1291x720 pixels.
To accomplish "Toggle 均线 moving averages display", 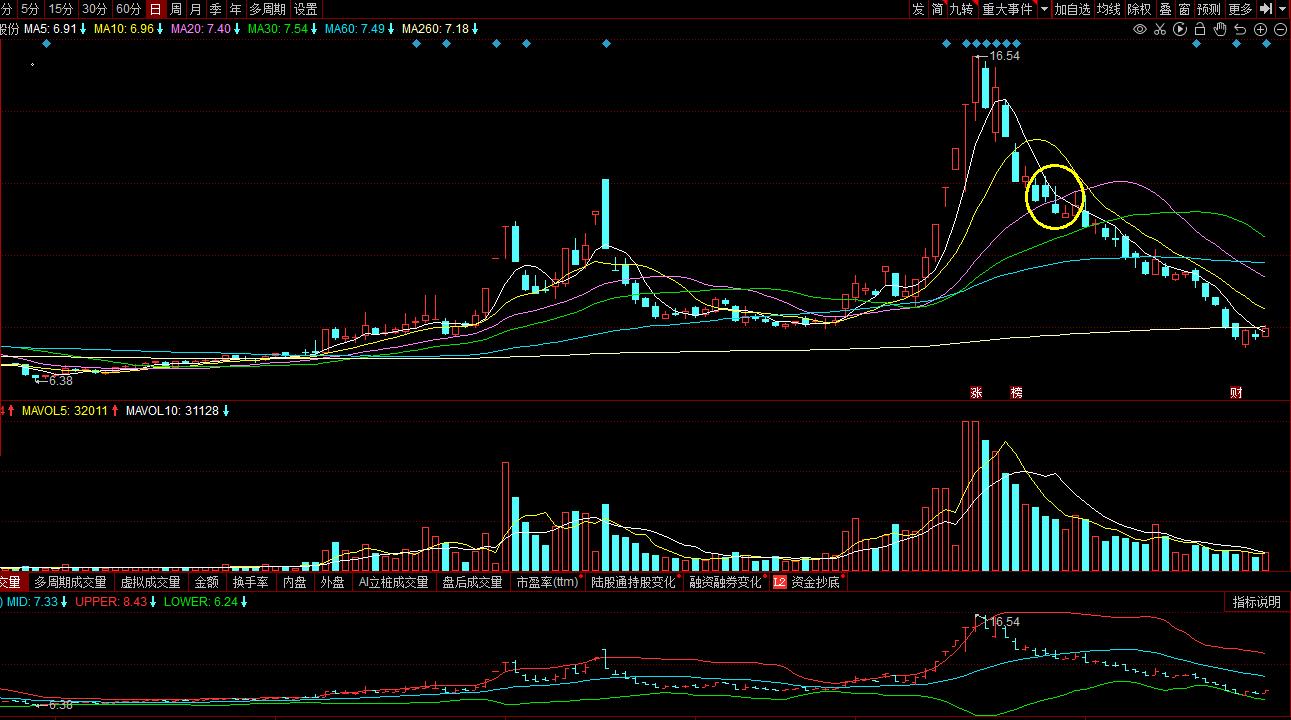I will tap(1109, 9).
